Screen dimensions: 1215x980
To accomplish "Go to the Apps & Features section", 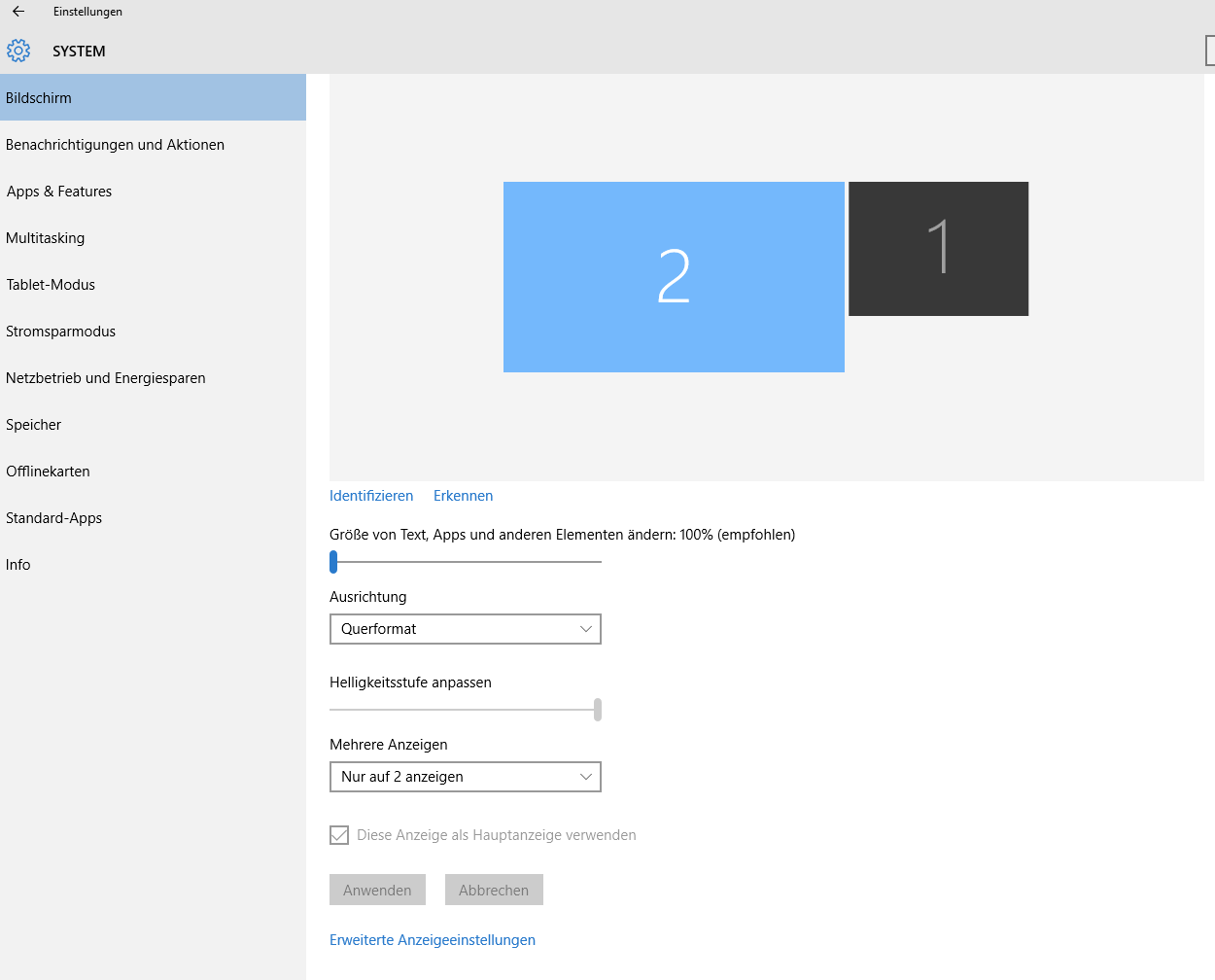I will [x=153, y=191].
